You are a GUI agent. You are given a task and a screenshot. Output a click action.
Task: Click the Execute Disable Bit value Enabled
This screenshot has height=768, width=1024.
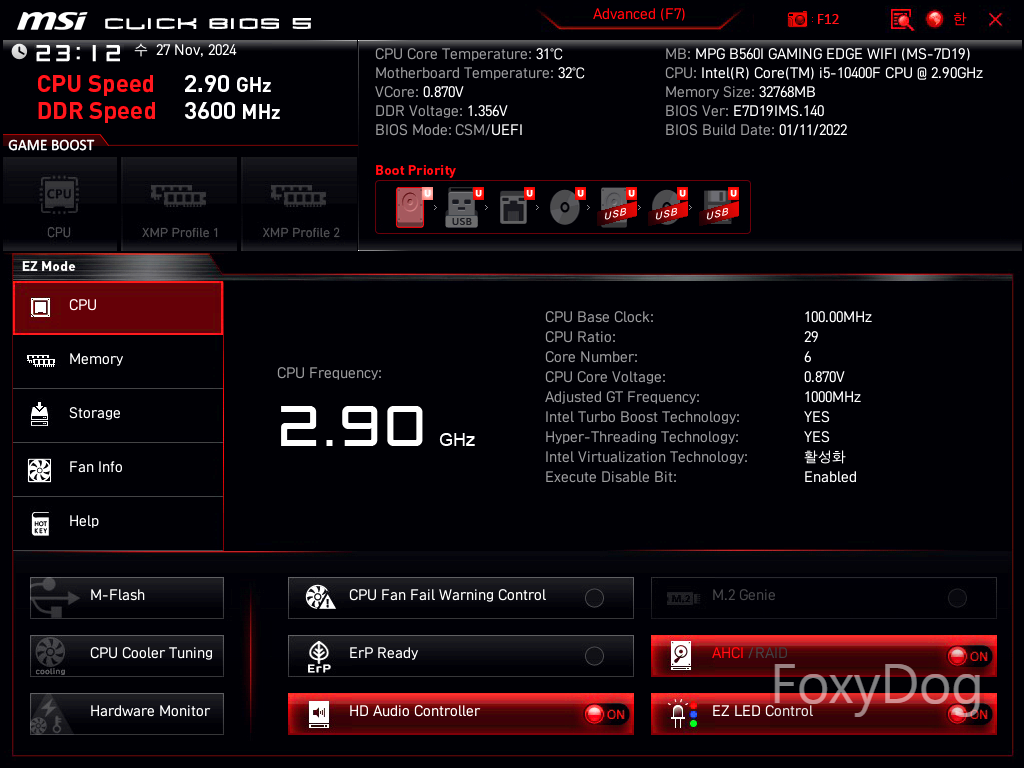pyautogui.click(x=830, y=477)
